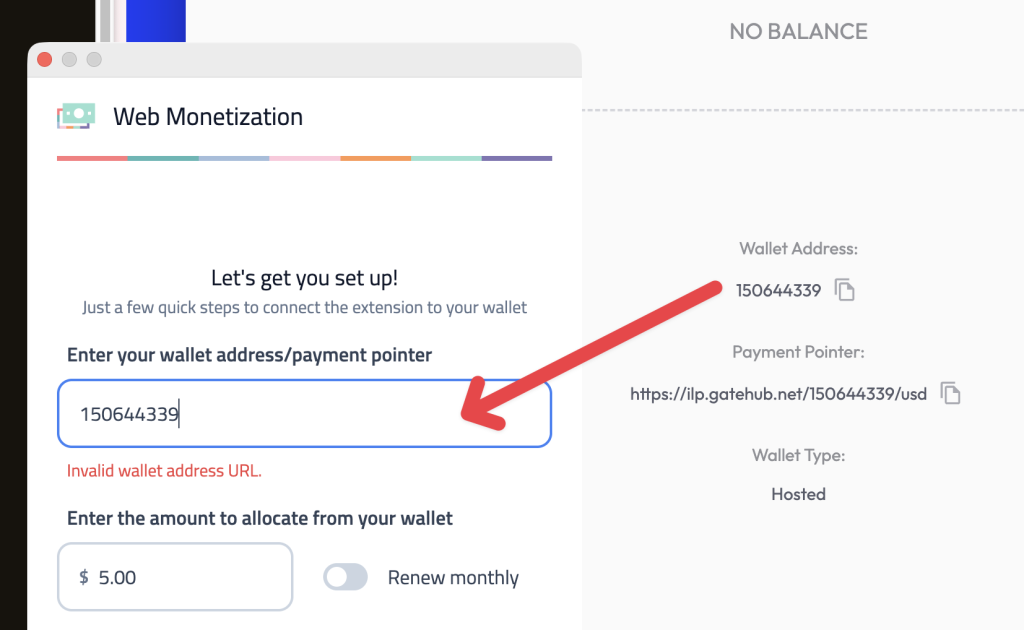Select the ilp.gatehub.net payment pointer URL
The height and width of the screenshot is (630, 1024).
click(x=778, y=394)
